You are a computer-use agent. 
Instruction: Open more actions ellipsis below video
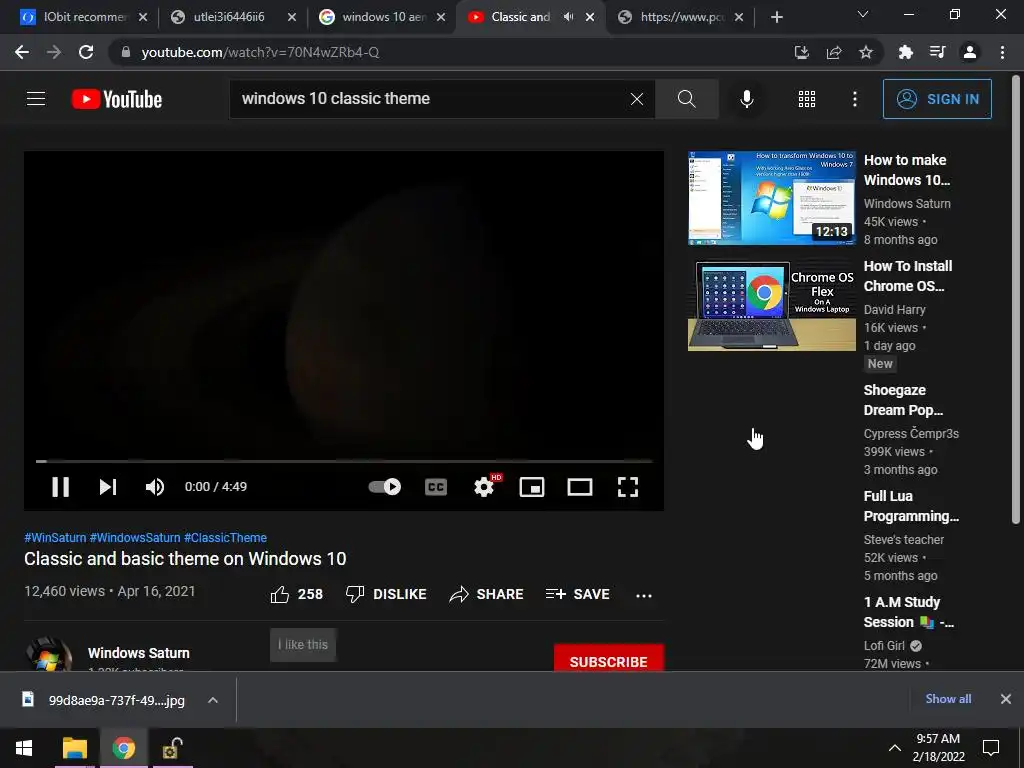644,596
